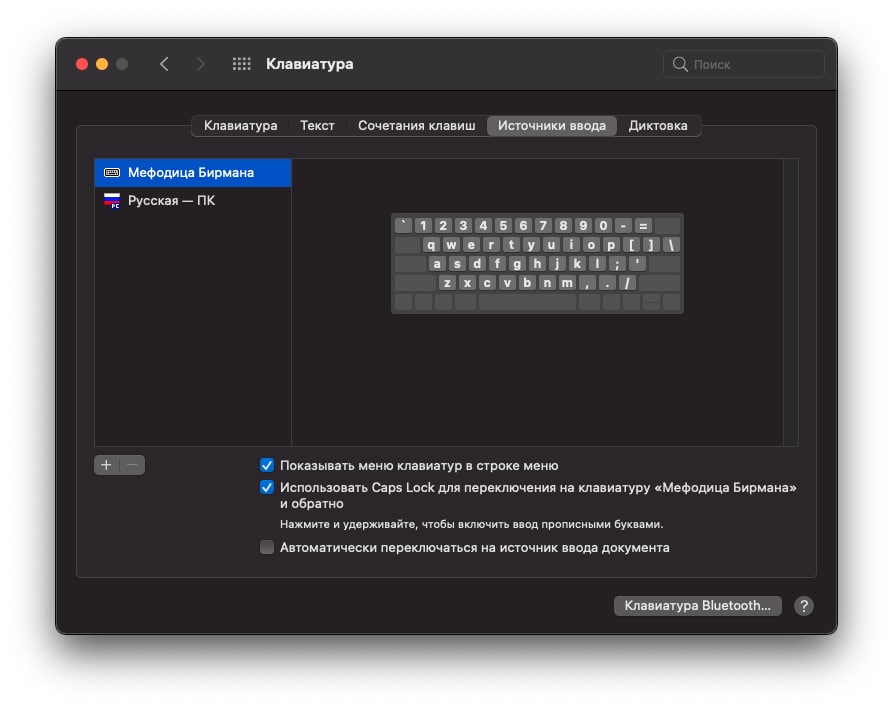Select Русская — ПК input source
The height and width of the screenshot is (708, 893).
[193, 200]
